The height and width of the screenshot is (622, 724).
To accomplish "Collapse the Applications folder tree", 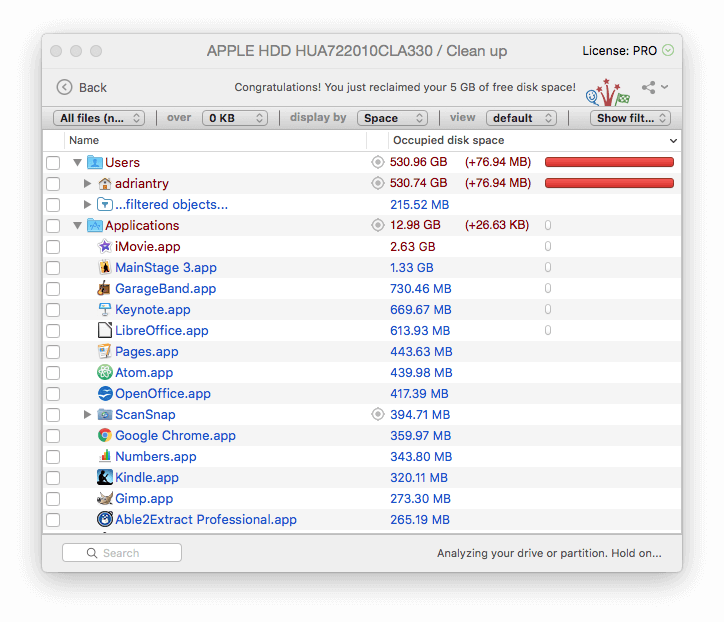I will pos(78,225).
